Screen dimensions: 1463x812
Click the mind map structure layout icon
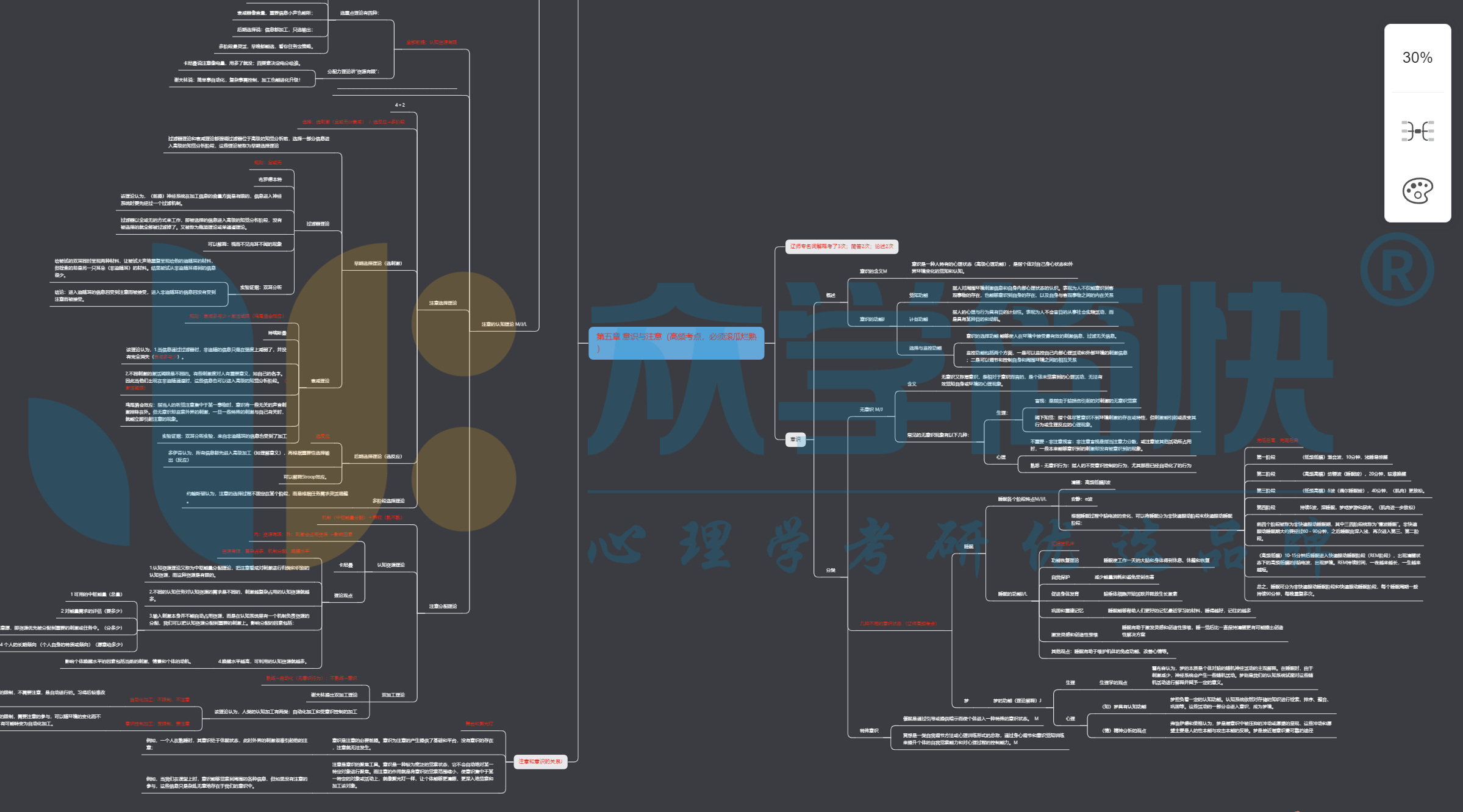(1417, 131)
